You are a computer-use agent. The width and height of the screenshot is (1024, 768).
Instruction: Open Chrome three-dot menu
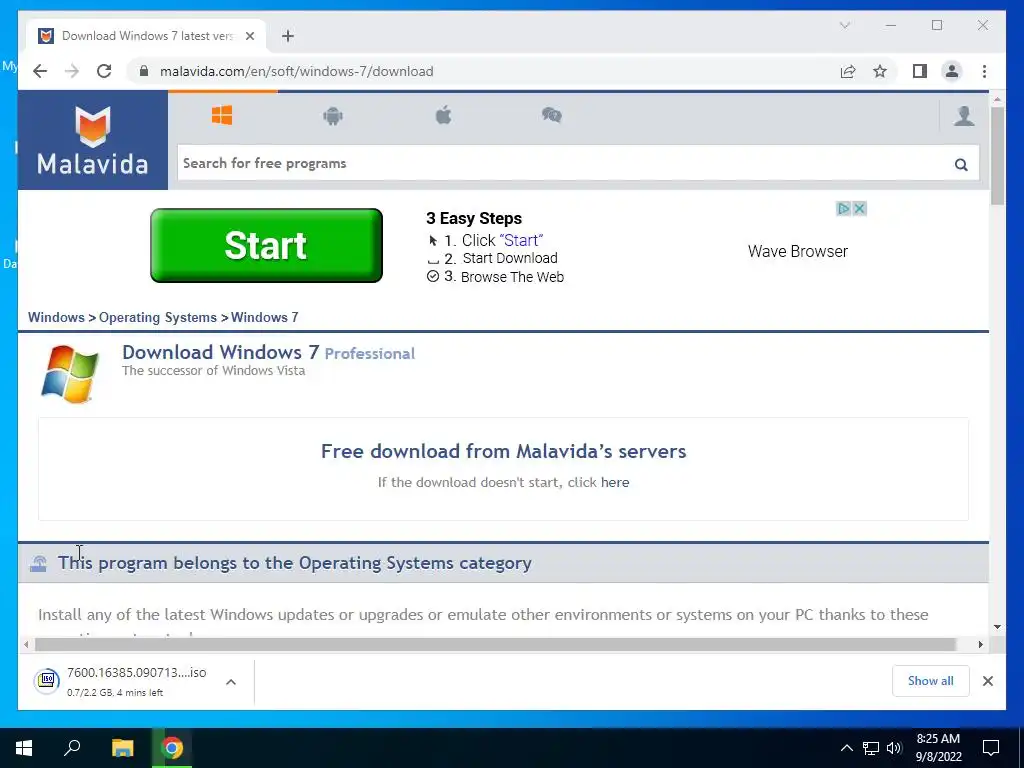tap(984, 71)
